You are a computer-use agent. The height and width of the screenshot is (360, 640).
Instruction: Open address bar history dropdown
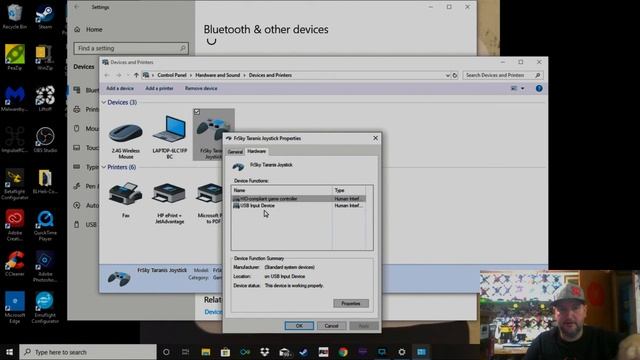tap(447, 76)
